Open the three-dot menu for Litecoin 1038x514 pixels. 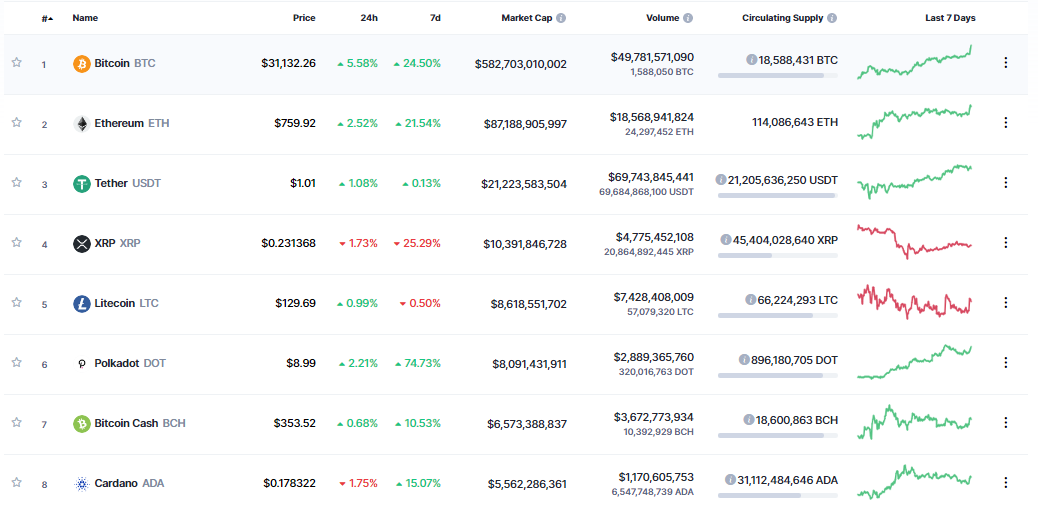(1006, 303)
